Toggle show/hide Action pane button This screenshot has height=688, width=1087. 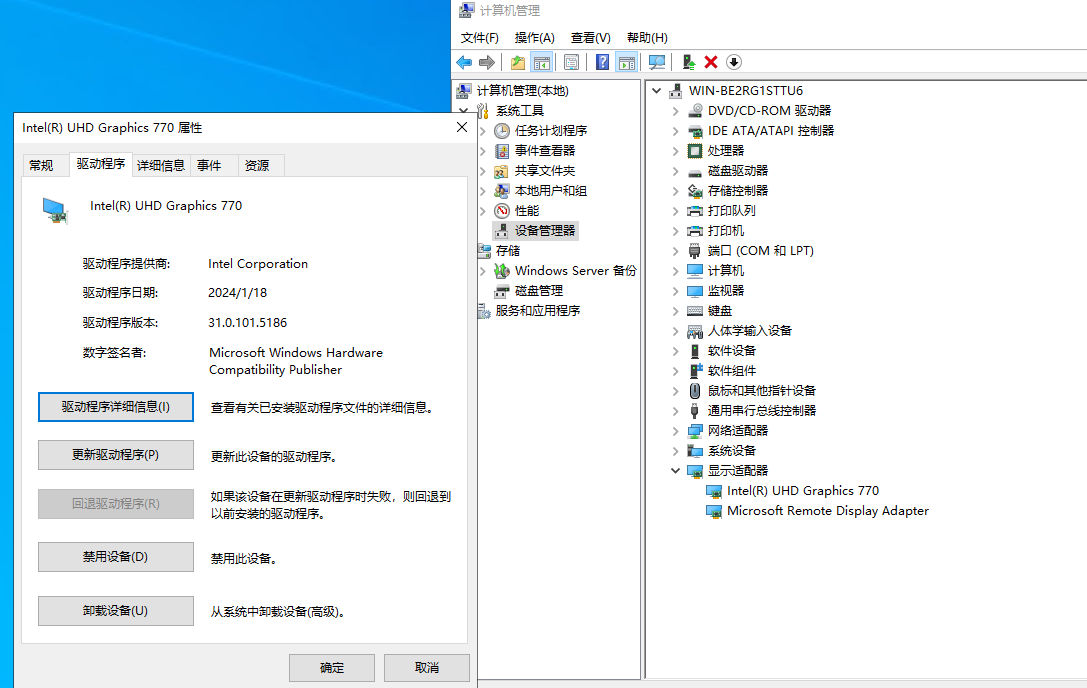click(626, 62)
